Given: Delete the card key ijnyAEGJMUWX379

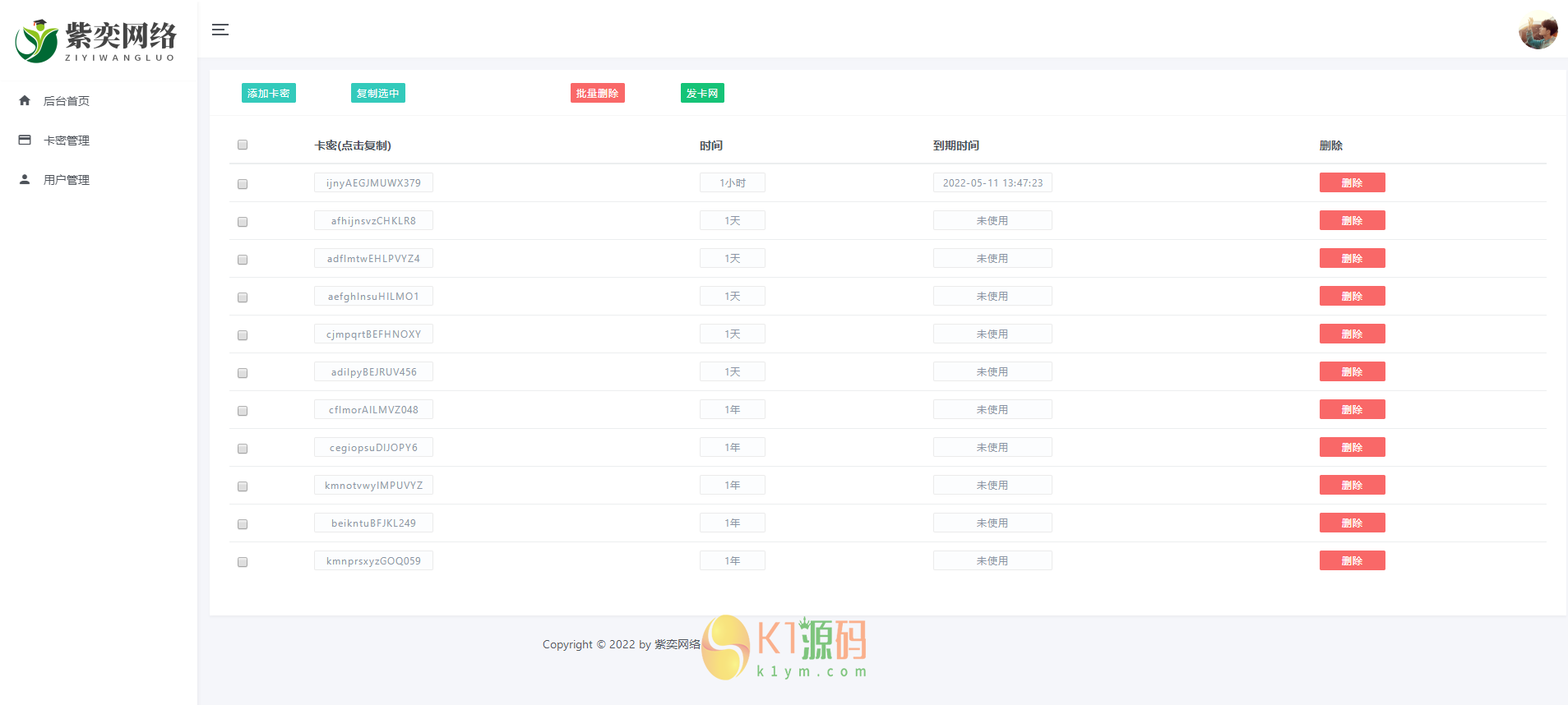Looking at the screenshot, I should pos(1352,182).
